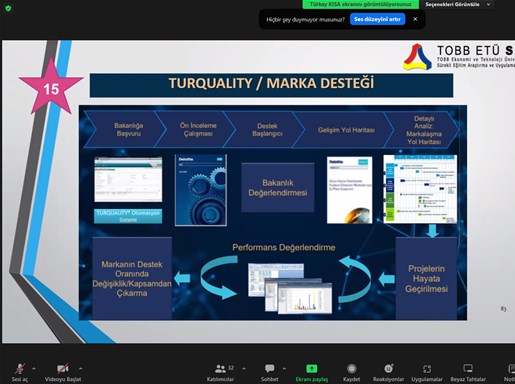
Task: Click the Ses düzeyini artır button
Action: click(x=377, y=19)
